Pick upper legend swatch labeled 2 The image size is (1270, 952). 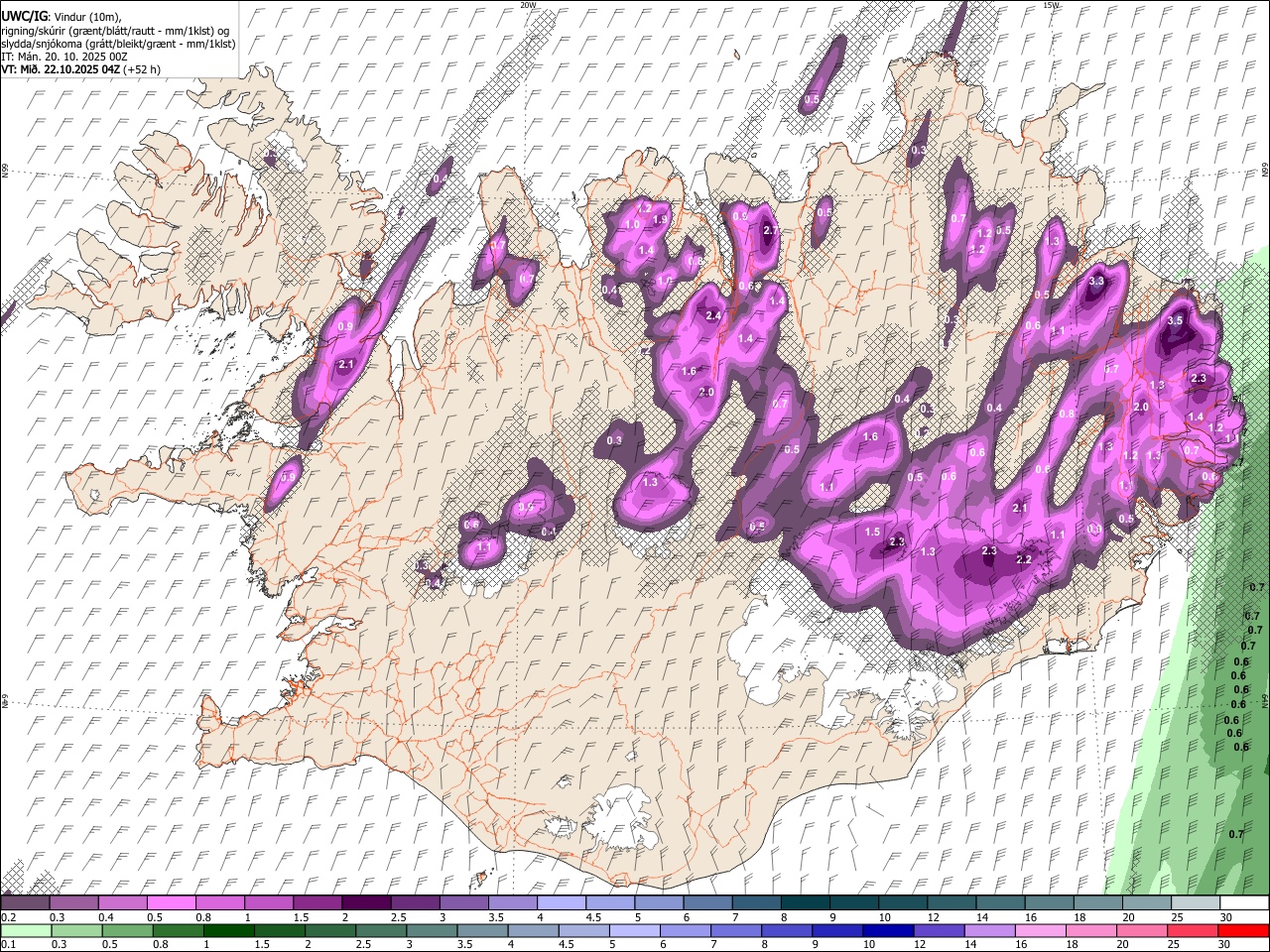[x=366, y=902]
